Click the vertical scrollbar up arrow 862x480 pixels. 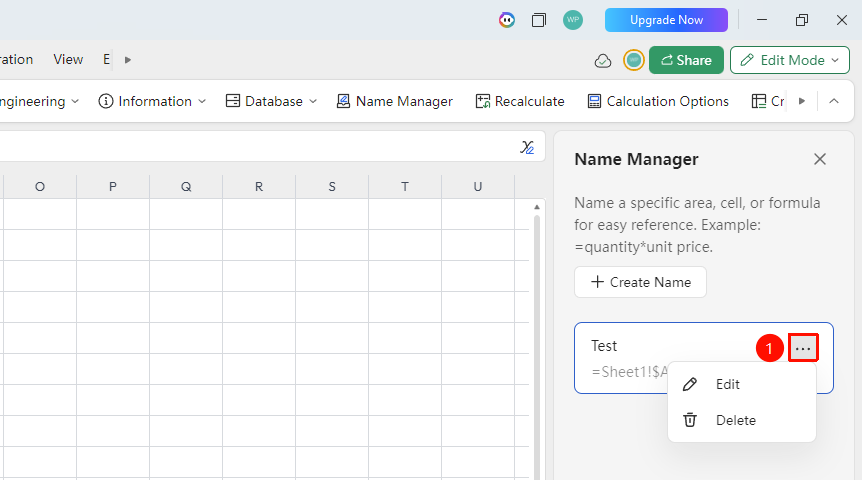tap(537, 207)
